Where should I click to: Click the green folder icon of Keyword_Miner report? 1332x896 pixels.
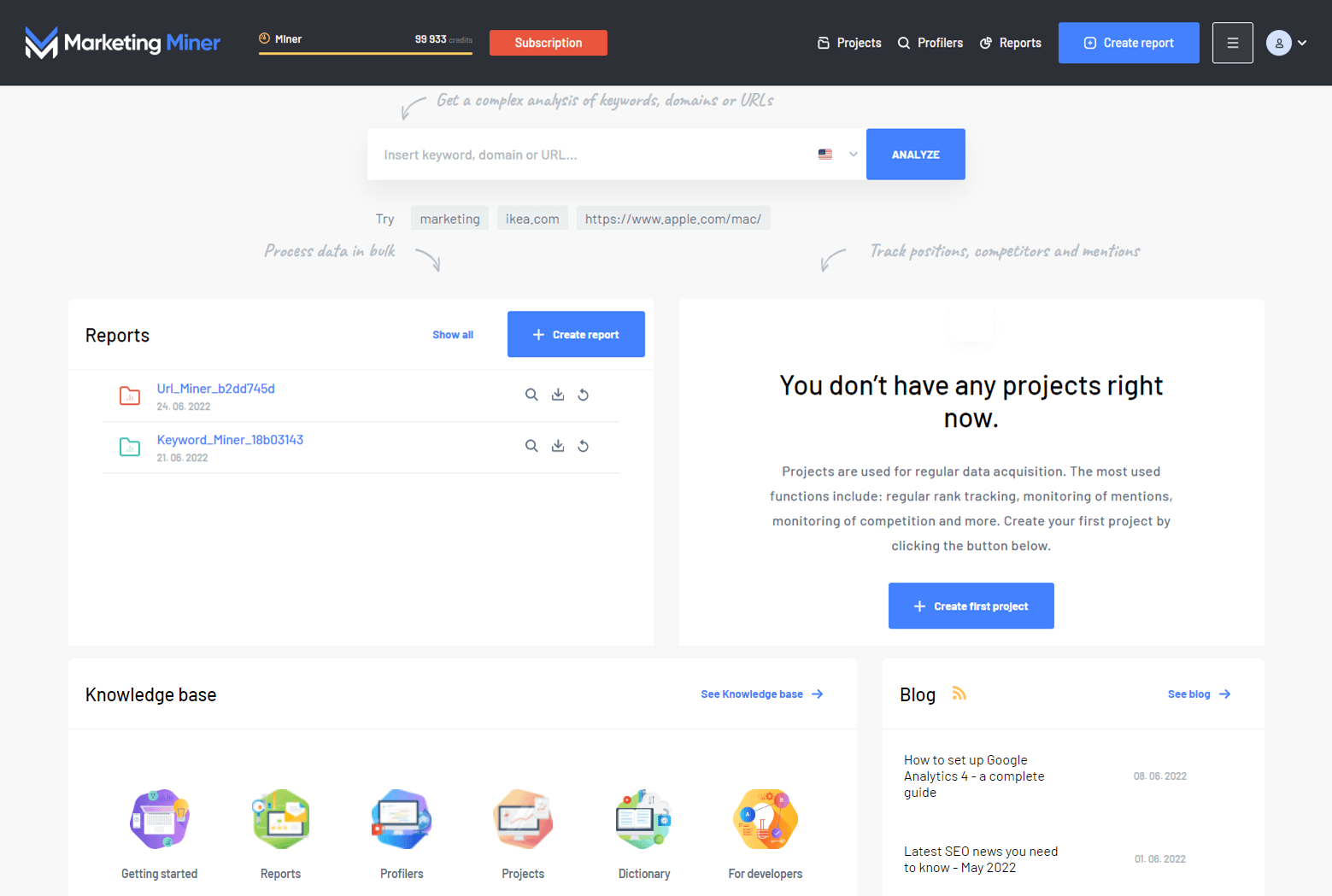point(130,447)
